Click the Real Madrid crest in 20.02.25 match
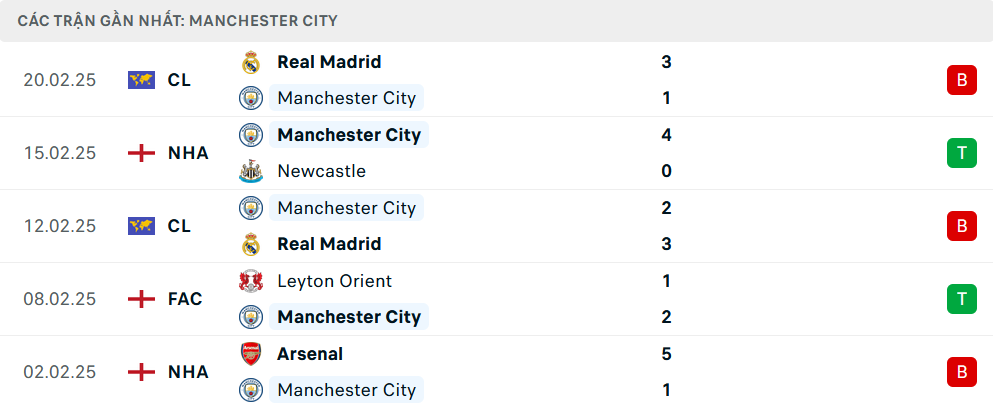Screen dimensions: 993x407 [250, 62]
